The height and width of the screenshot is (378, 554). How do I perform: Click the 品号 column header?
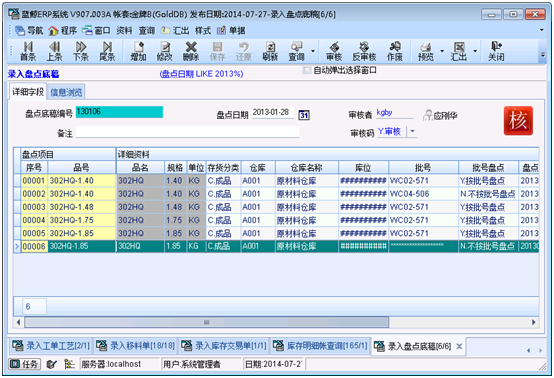[x=82, y=167]
